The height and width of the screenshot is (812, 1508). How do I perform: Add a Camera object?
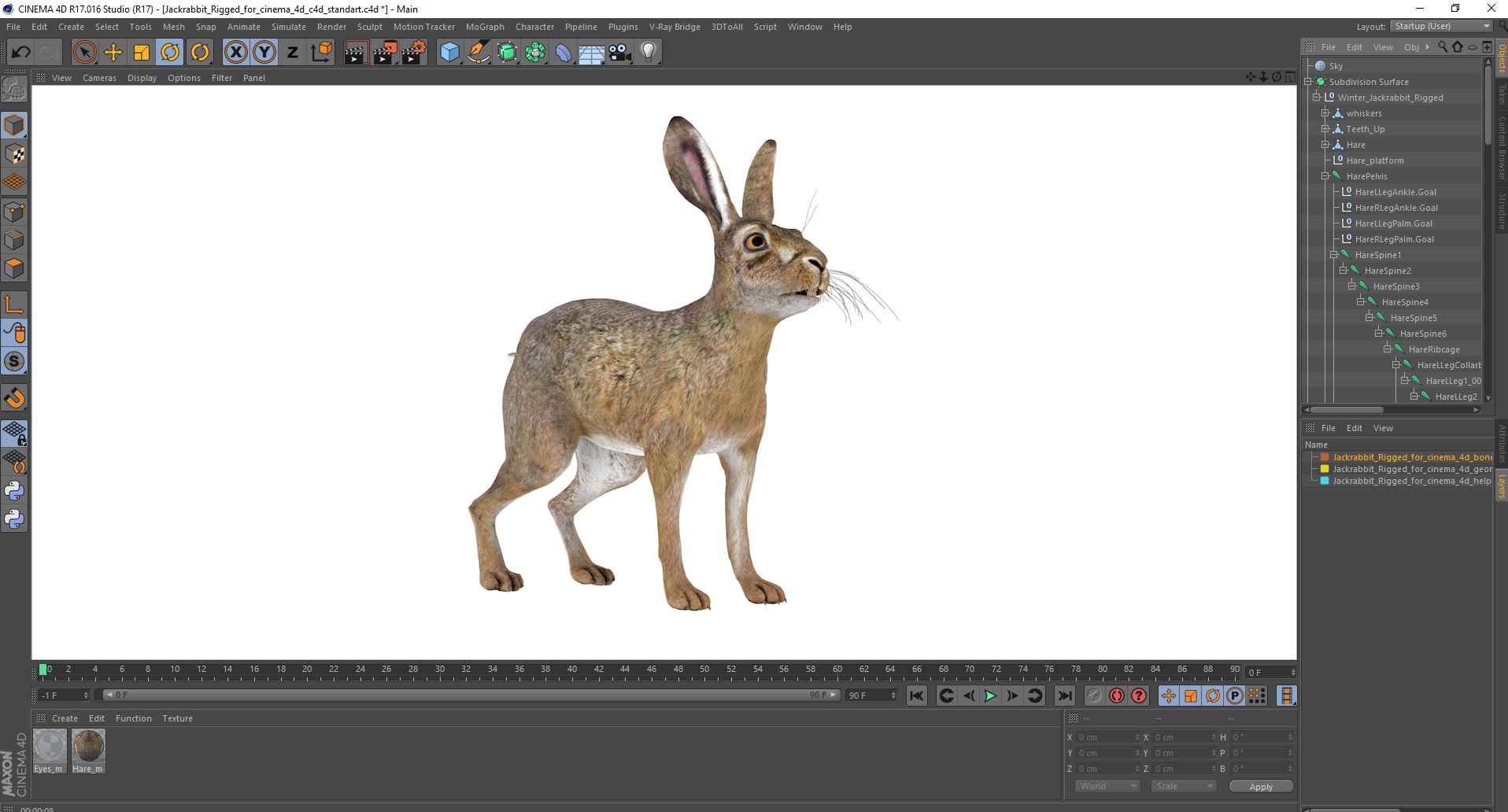pos(620,53)
